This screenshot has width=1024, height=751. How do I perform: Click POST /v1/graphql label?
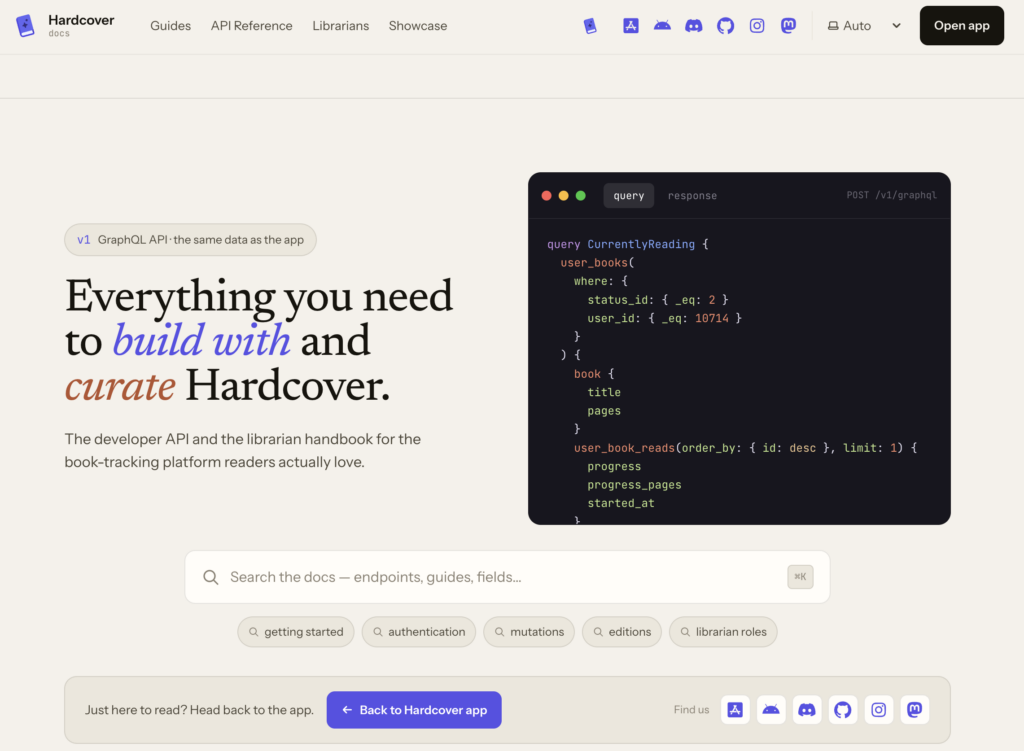tap(891, 195)
